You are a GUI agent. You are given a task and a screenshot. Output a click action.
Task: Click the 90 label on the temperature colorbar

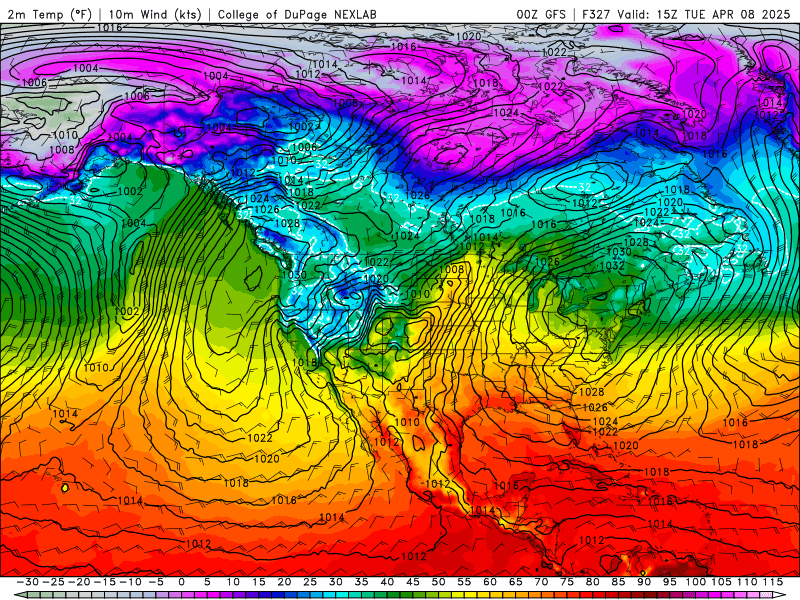tap(644, 582)
